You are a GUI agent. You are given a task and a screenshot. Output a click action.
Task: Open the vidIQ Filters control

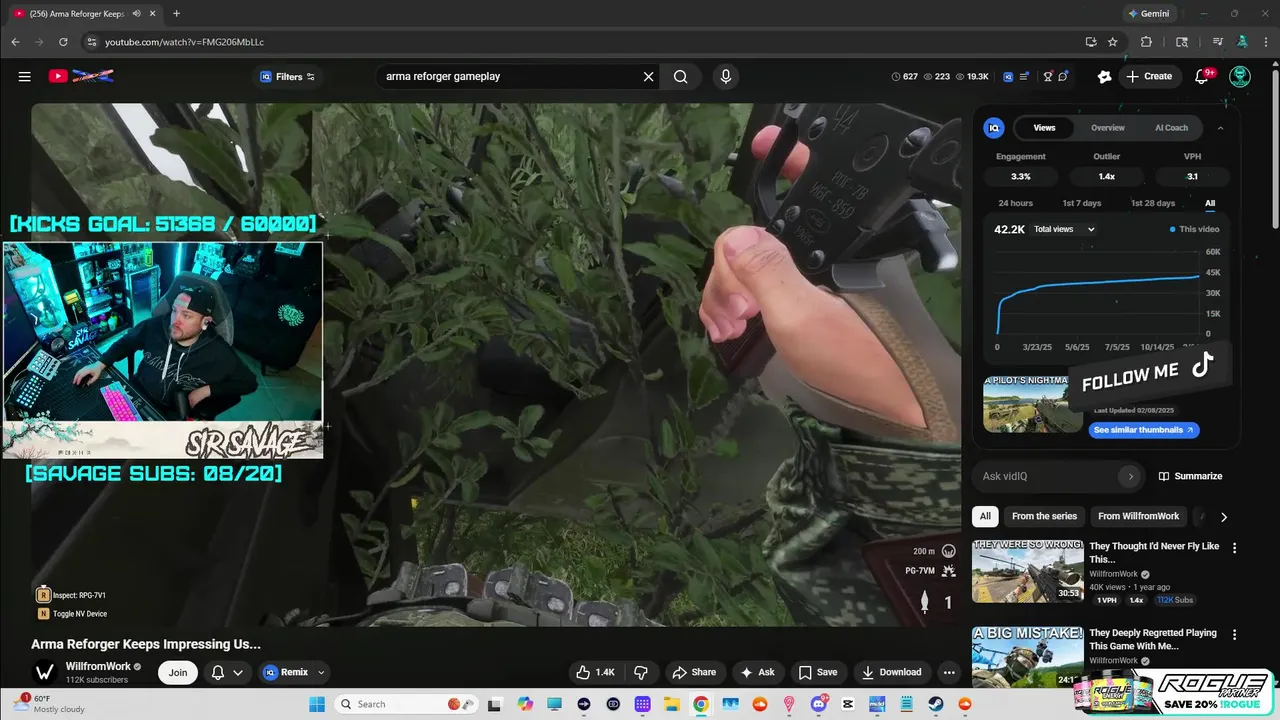point(287,76)
